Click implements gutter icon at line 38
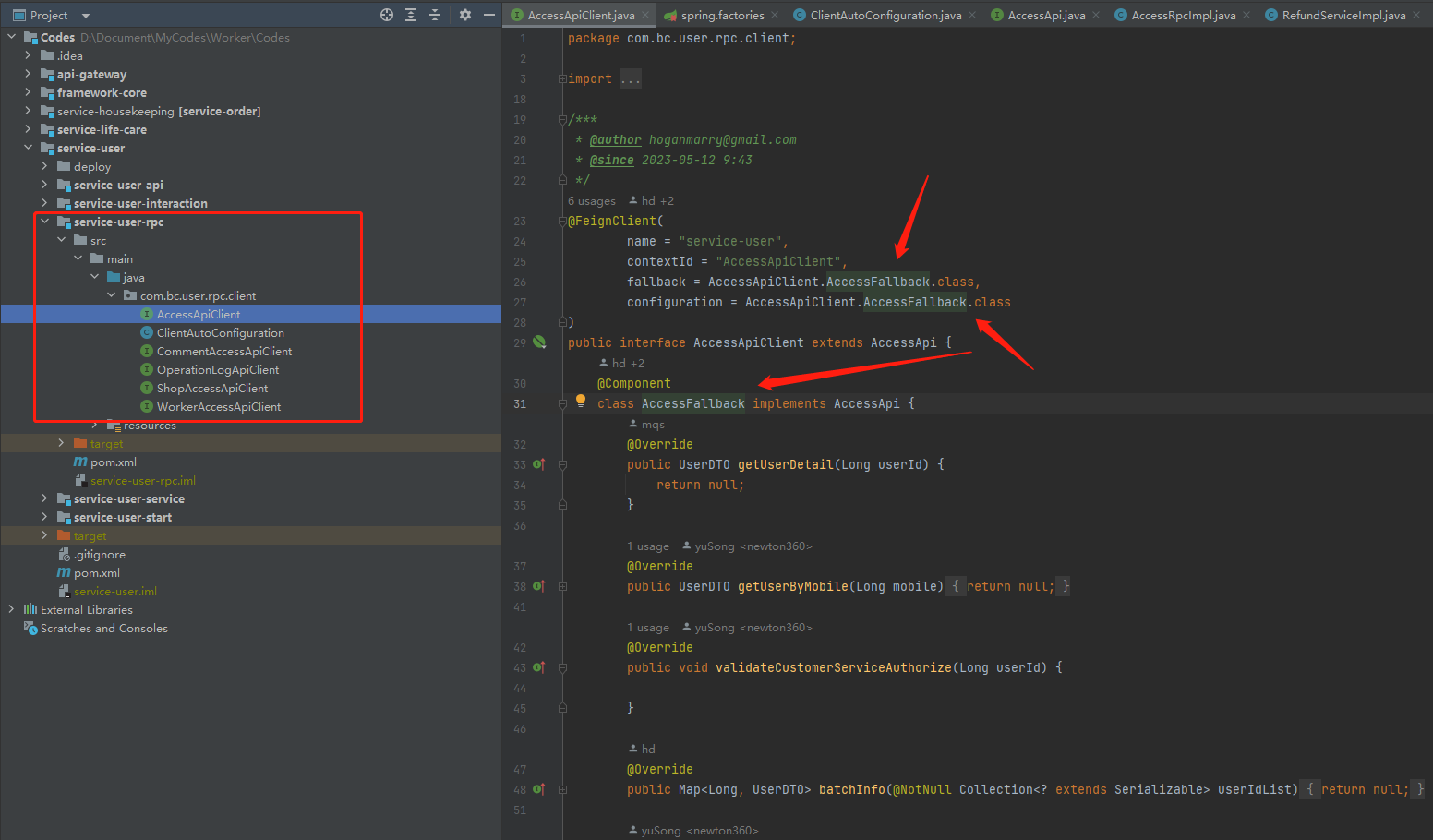The image size is (1433, 840). 539,586
